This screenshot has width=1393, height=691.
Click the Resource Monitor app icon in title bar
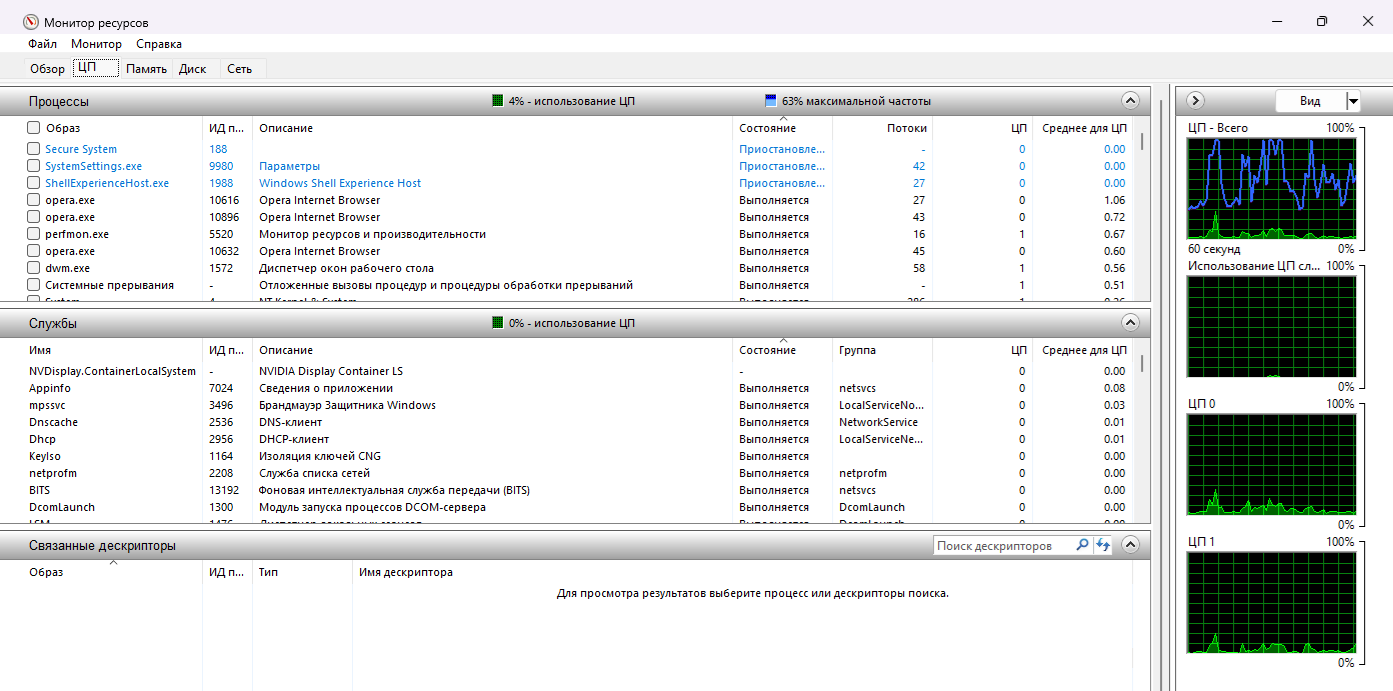pyautogui.click(x=32, y=22)
